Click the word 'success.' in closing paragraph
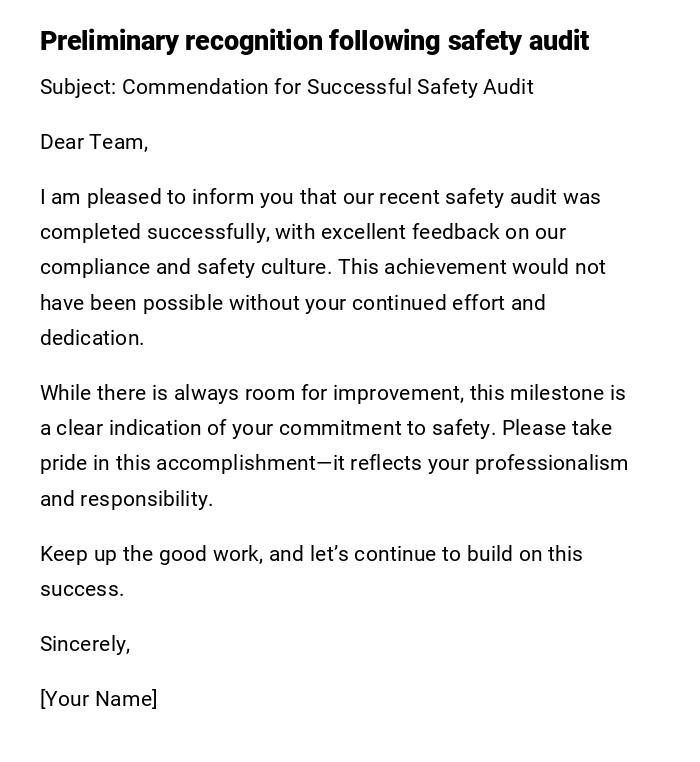The image size is (700, 762). click(x=82, y=589)
